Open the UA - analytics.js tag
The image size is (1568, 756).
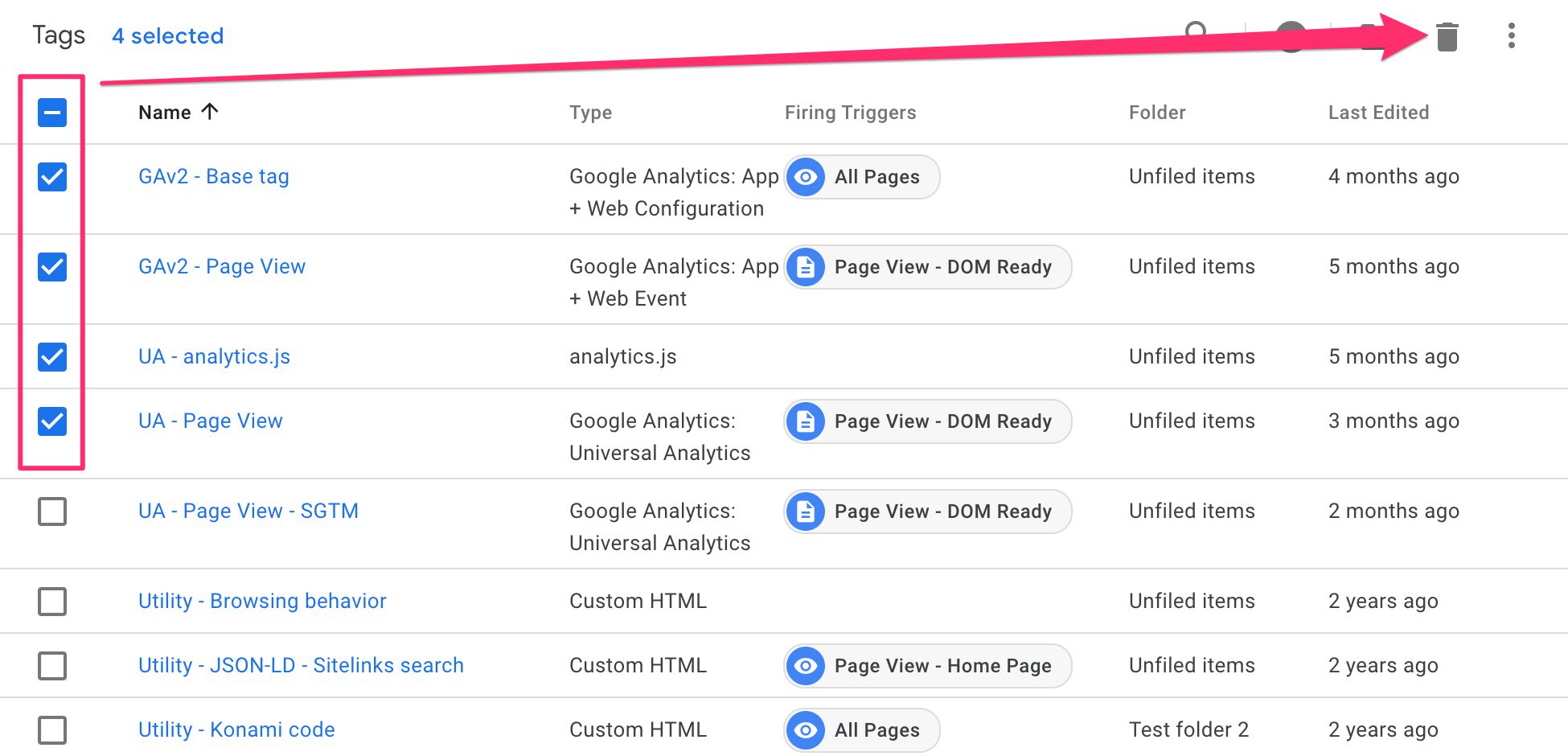pyautogui.click(x=214, y=356)
